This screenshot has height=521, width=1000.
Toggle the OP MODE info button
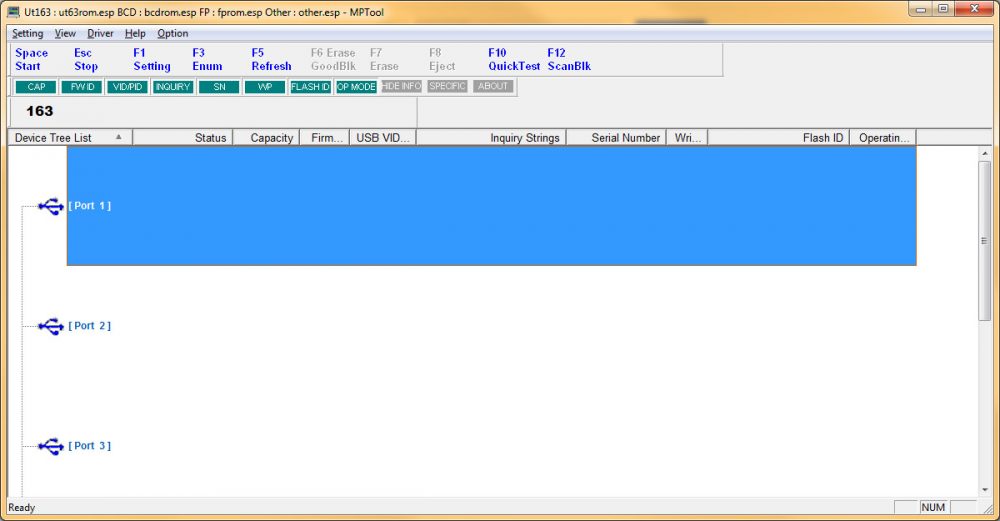[356, 87]
